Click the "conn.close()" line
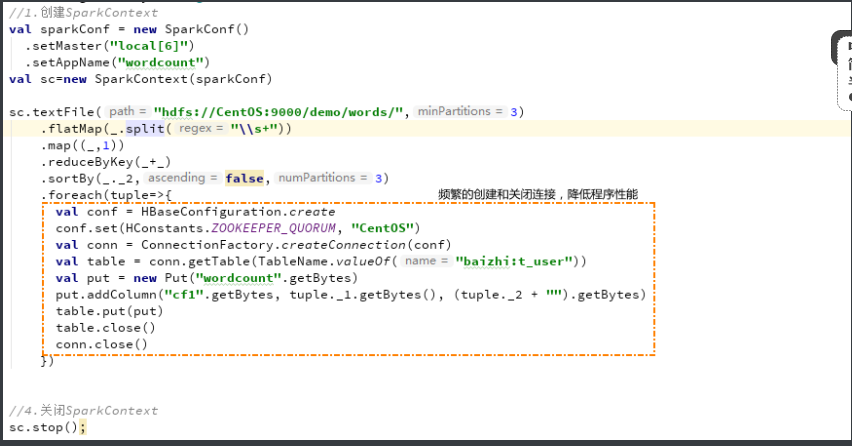The height and width of the screenshot is (446, 852). (102, 344)
